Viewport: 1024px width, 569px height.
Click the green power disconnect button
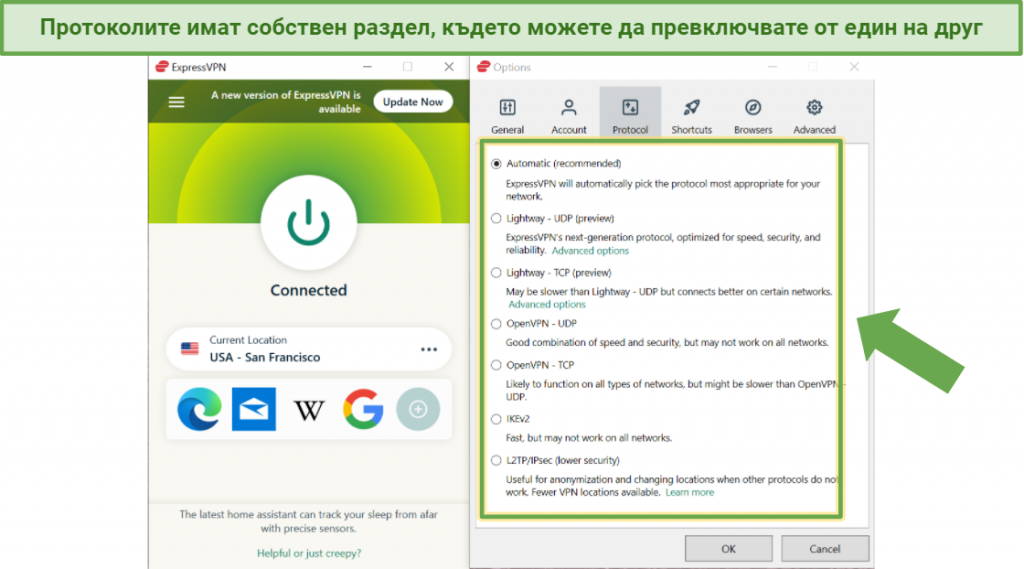309,223
